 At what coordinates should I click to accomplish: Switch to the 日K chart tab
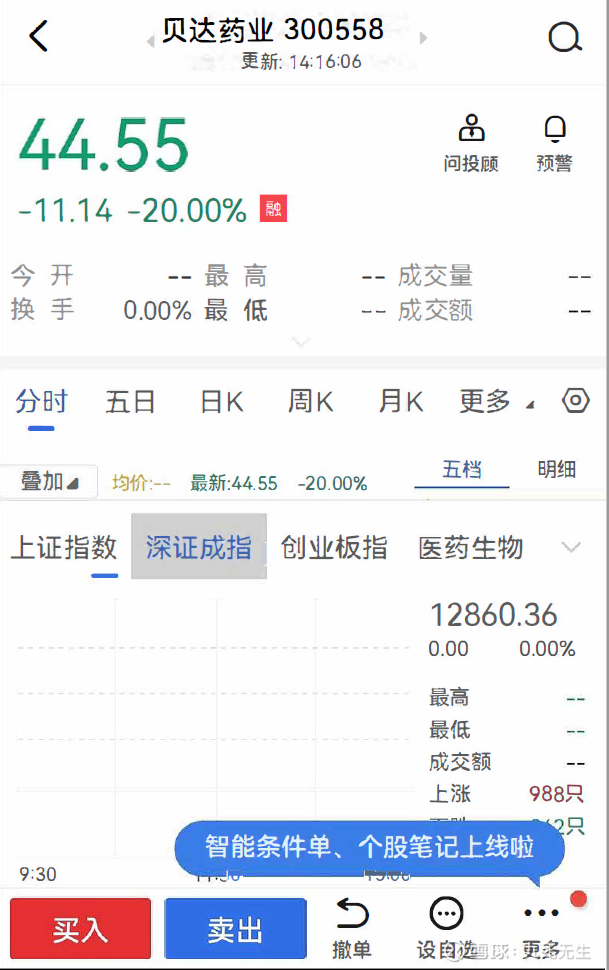coord(222,402)
